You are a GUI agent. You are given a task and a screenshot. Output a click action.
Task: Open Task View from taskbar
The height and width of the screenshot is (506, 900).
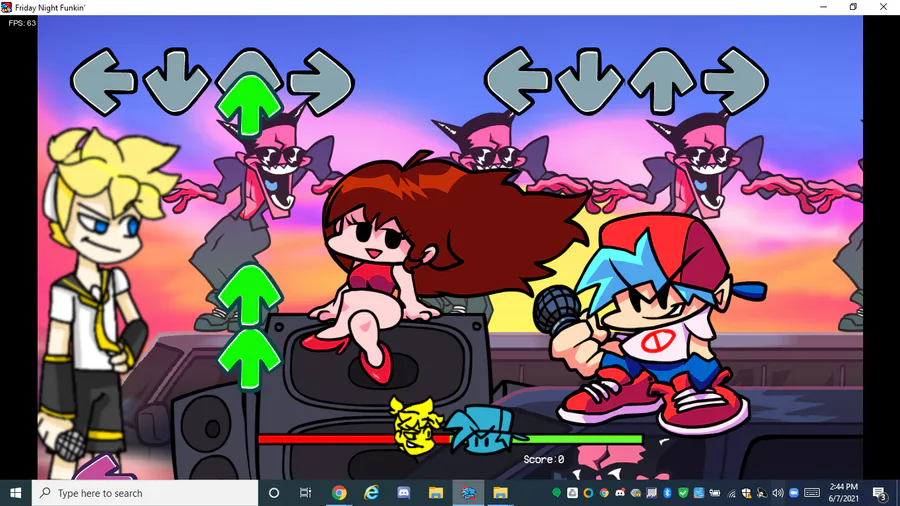point(305,493)
